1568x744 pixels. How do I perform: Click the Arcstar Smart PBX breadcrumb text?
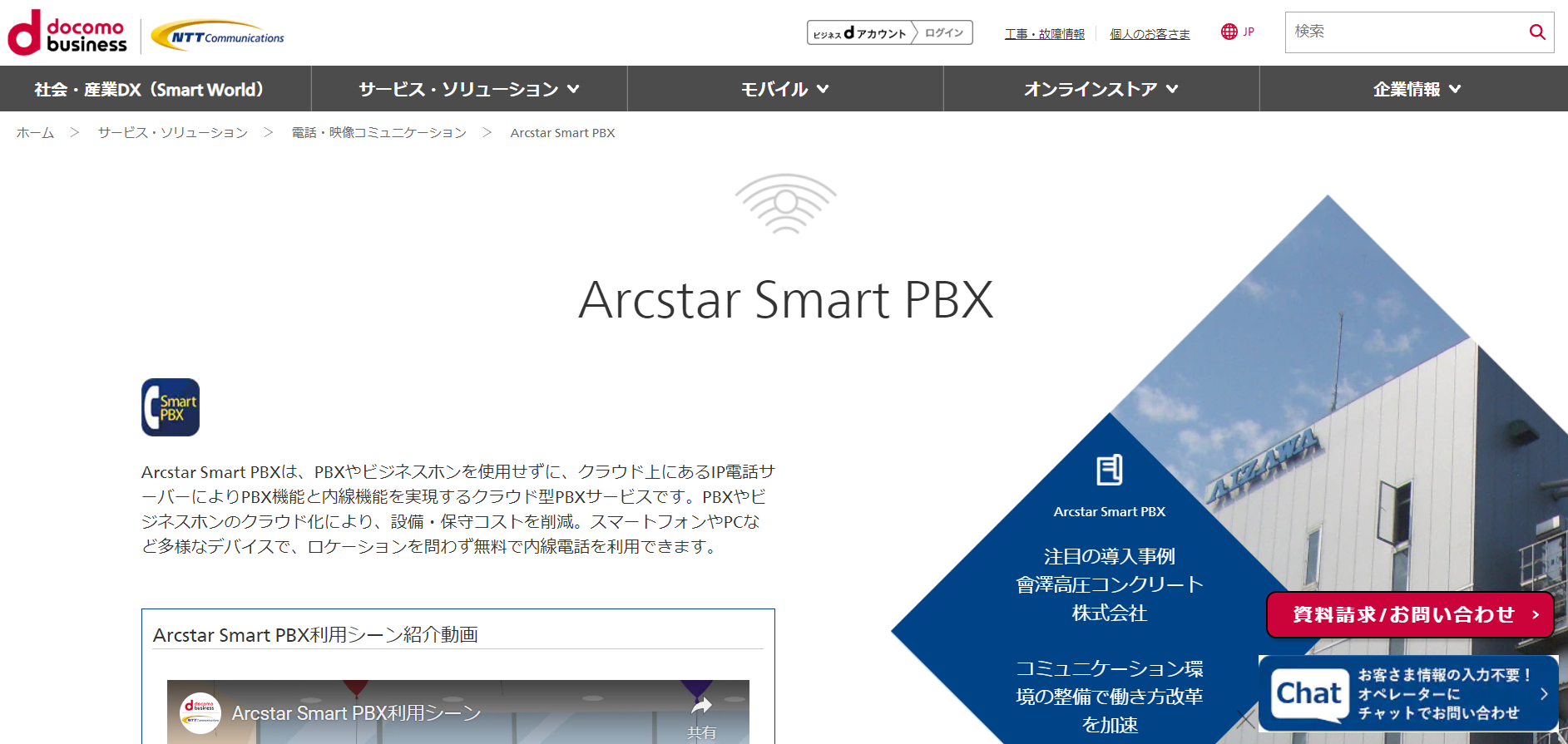point(562,133)
